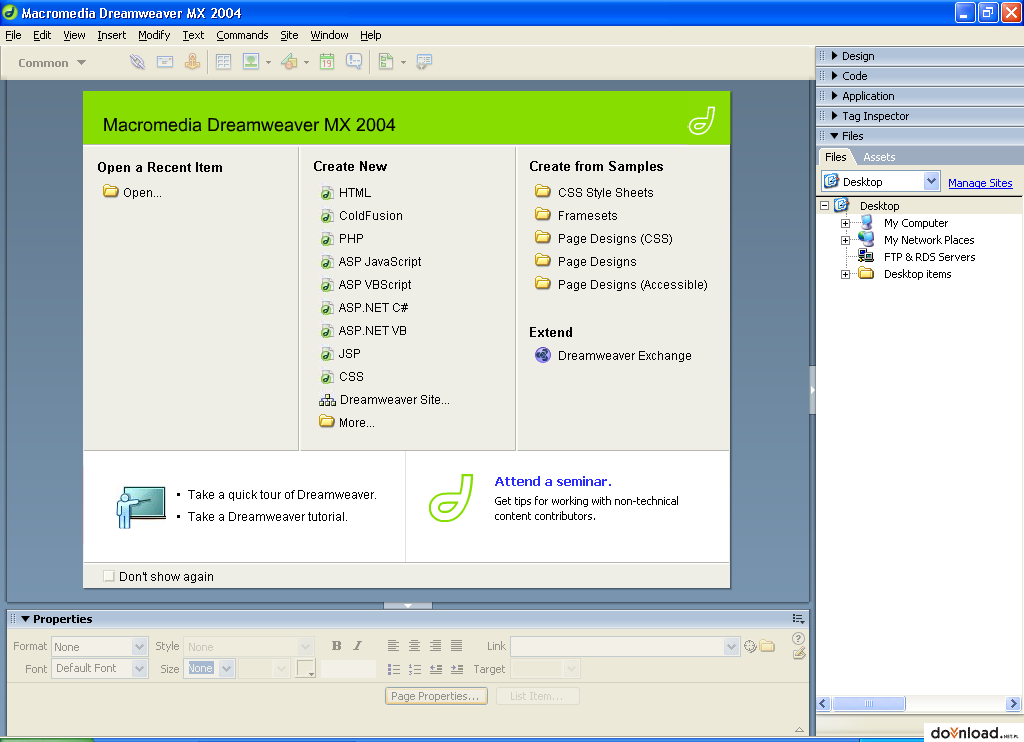The width and height of the screenshot is (1024, 742).
Task: Toggle Bold in Properties panel
Action: tap(336, 646)
